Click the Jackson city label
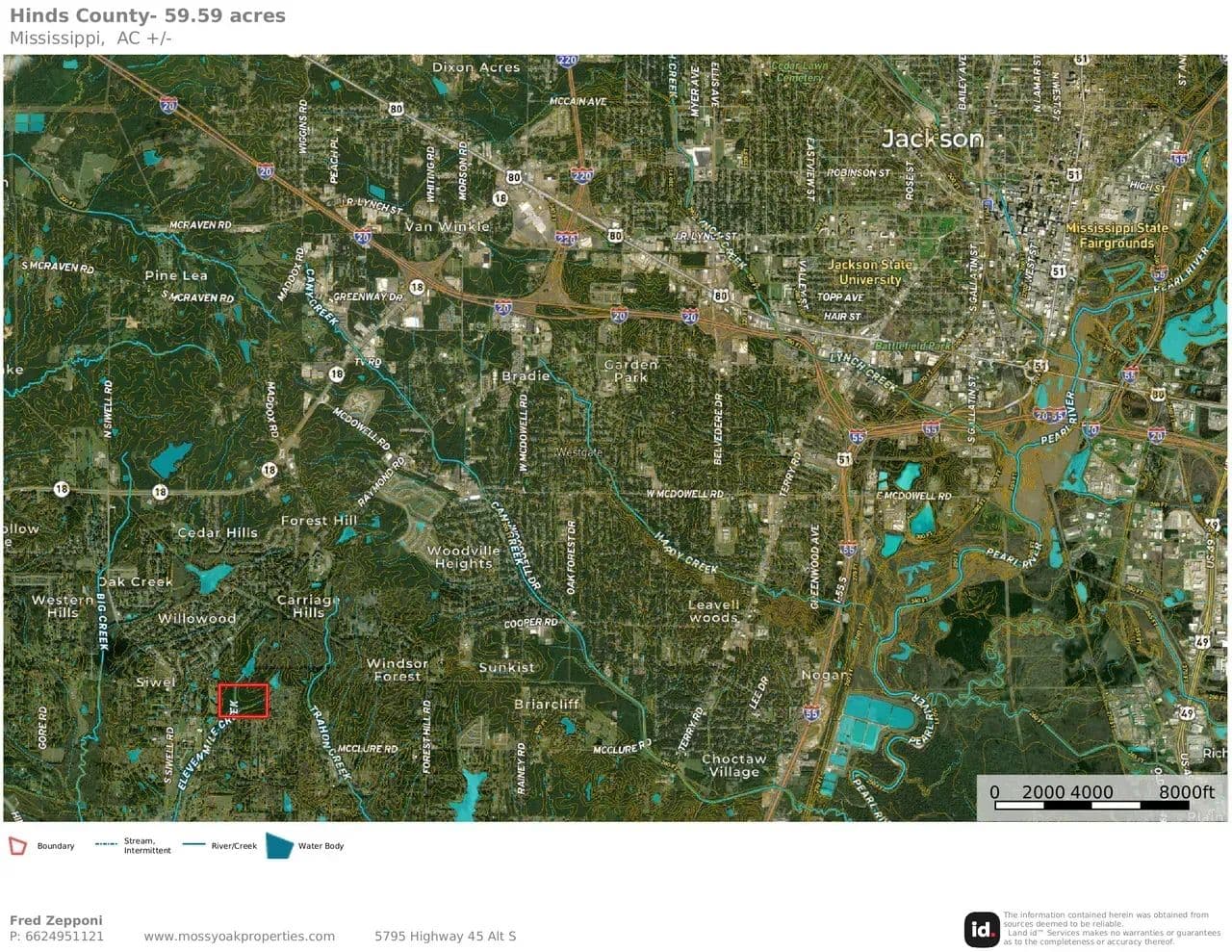Viewport: 1232px width, 952px height. (933, 139)
